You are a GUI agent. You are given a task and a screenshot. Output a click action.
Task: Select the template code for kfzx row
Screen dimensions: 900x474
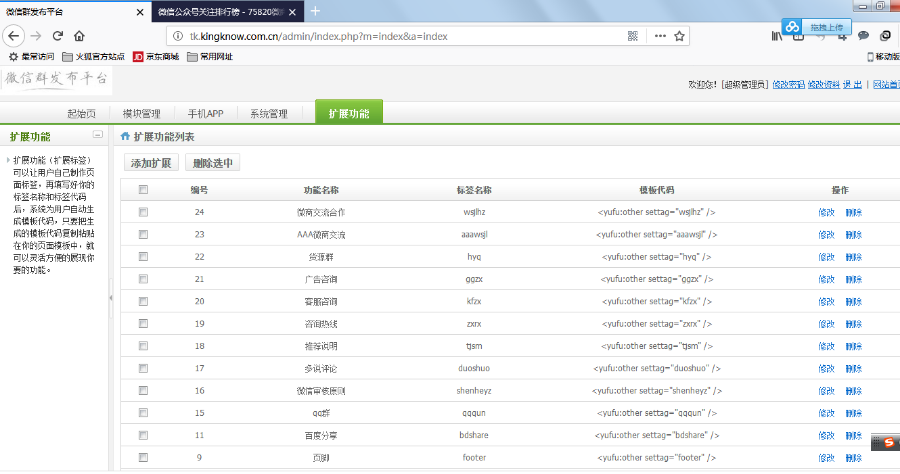coord(657,301)
